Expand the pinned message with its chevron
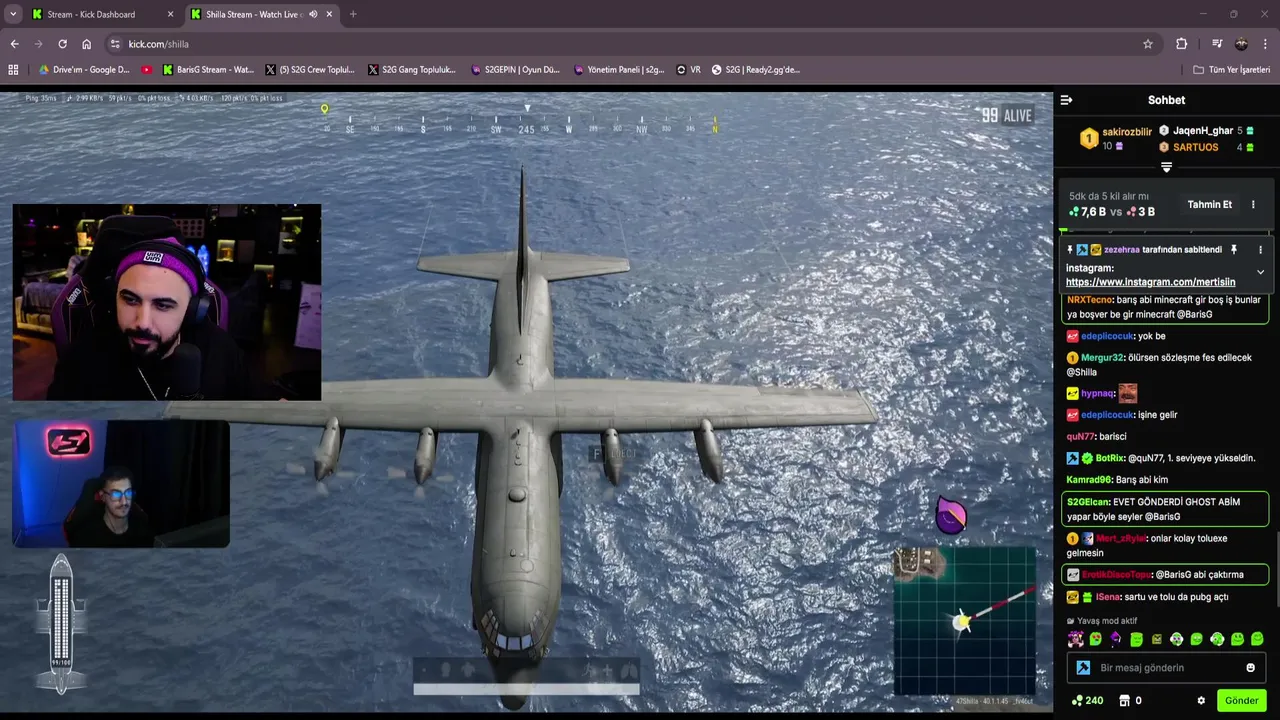Viewport: 1280px width, 720px height. click(x=1260, y=272)
